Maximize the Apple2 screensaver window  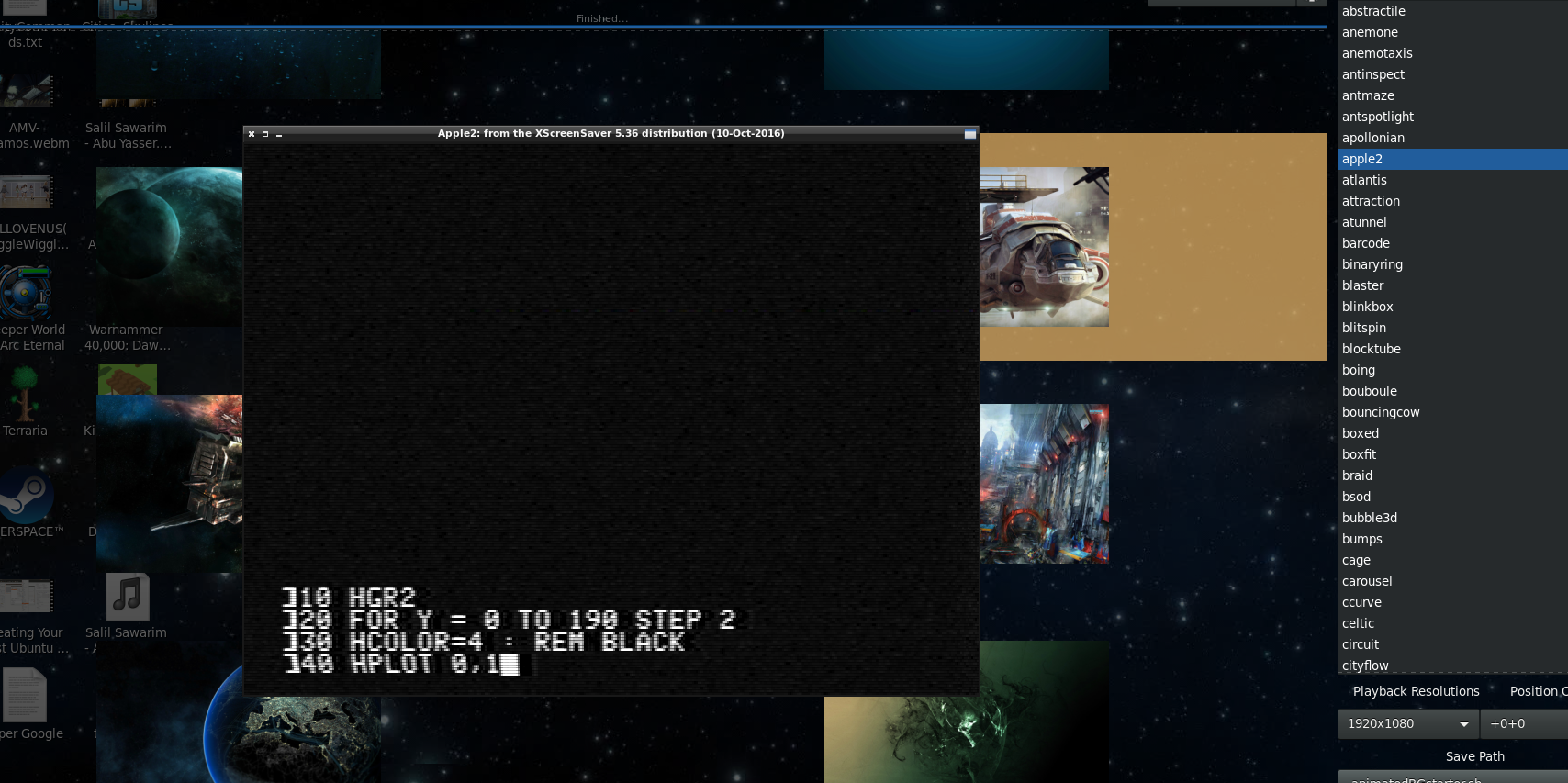click(265, 134)
